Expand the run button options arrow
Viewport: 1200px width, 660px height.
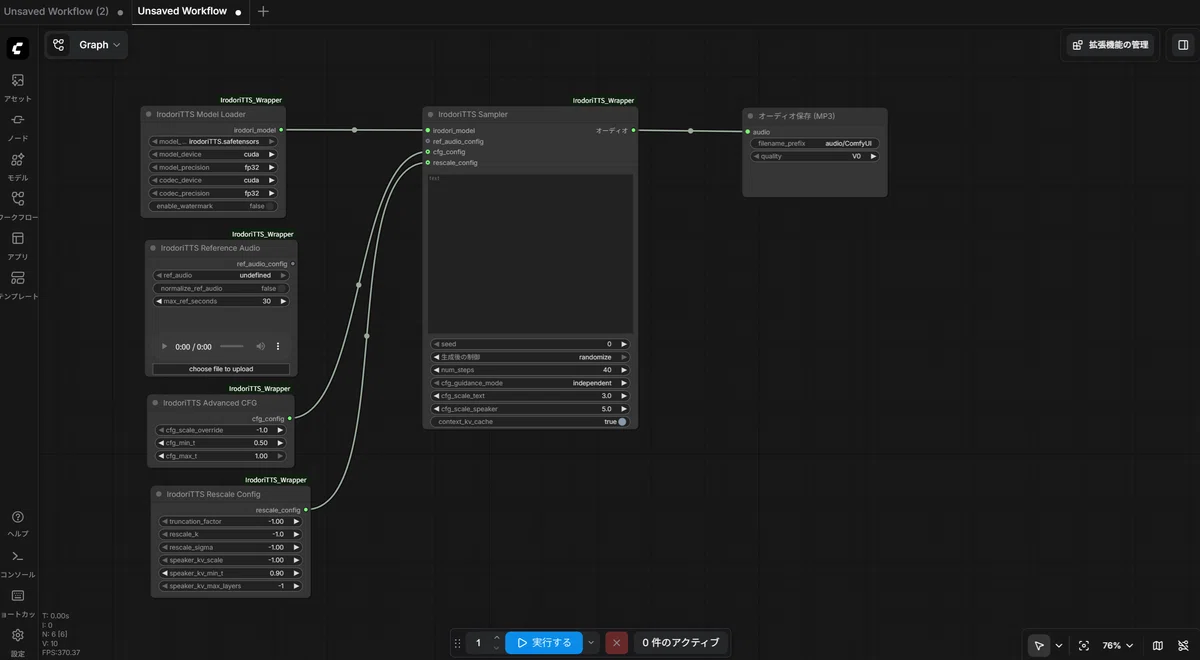coord(591,643)
